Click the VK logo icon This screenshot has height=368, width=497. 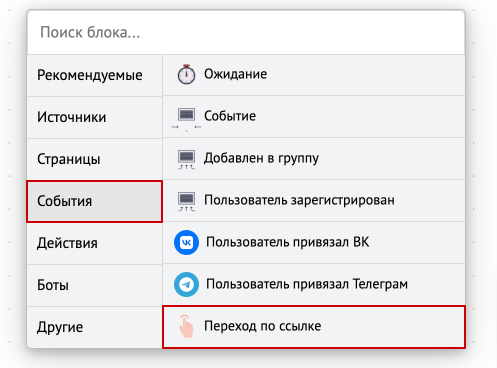click(x=186, y=242)
